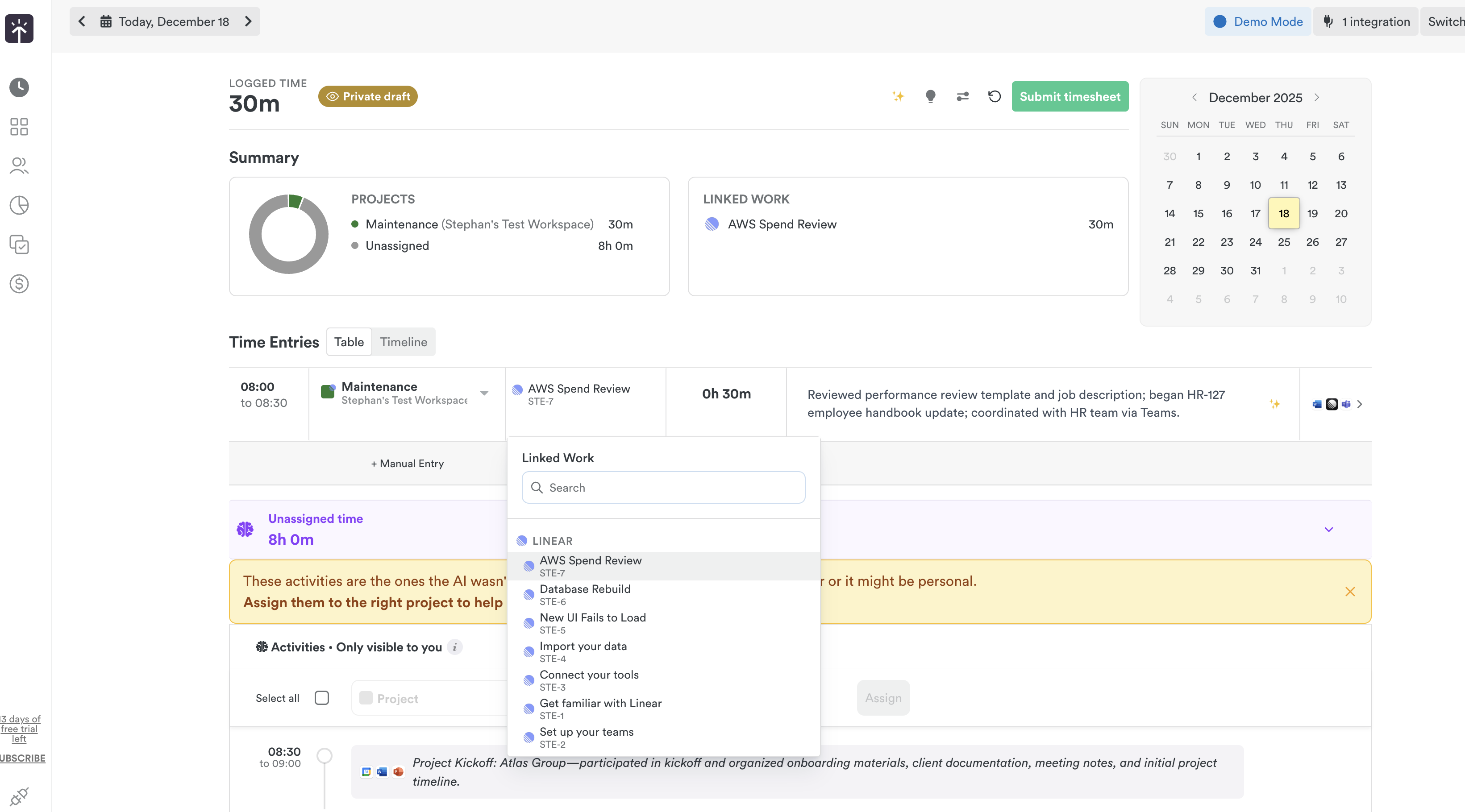Viewport: 1465px width, 812px height.
Task: Select the tasks checkmark icon in sidebar
Action: pos(19,245)
